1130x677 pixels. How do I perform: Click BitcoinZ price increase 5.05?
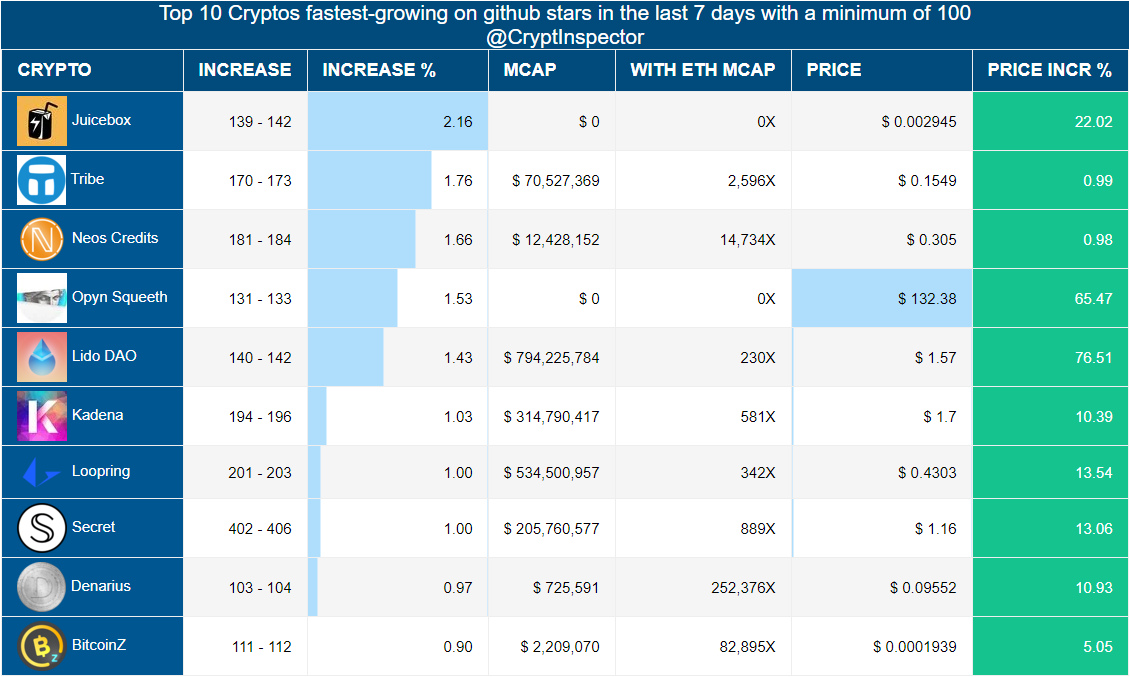(1051, 646)
